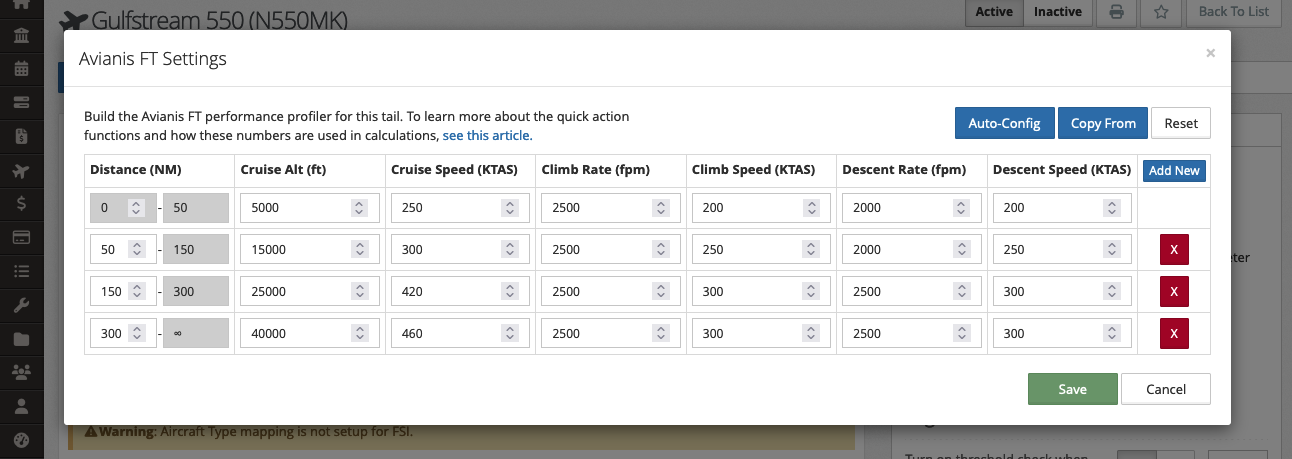This screenshot has height=459, width=1292.
Task: Click the Climb Rate stepper in 300-∞ row
Action: [660, 334]
